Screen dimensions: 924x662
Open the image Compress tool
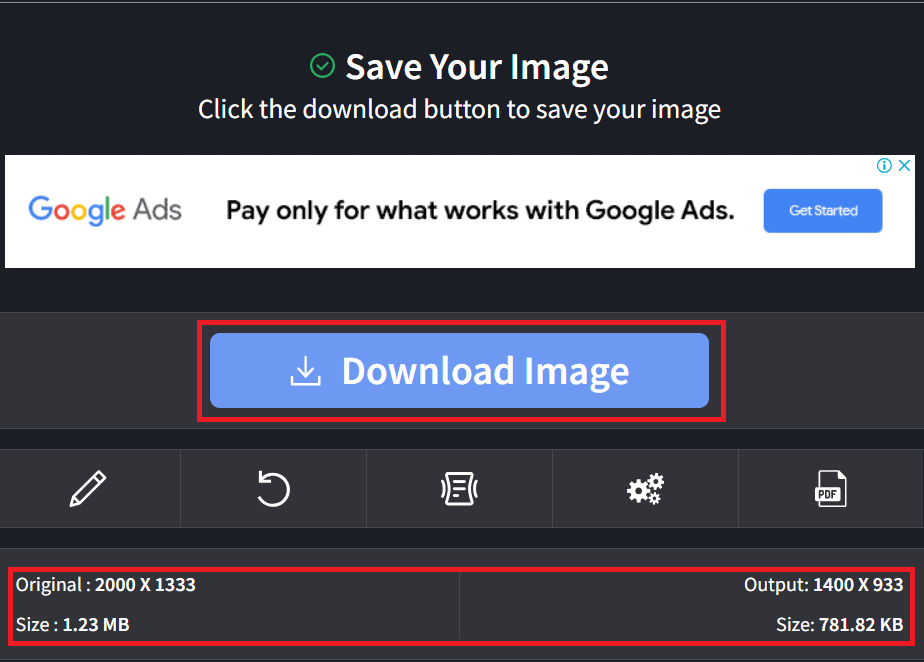click(x=459, y=488)
